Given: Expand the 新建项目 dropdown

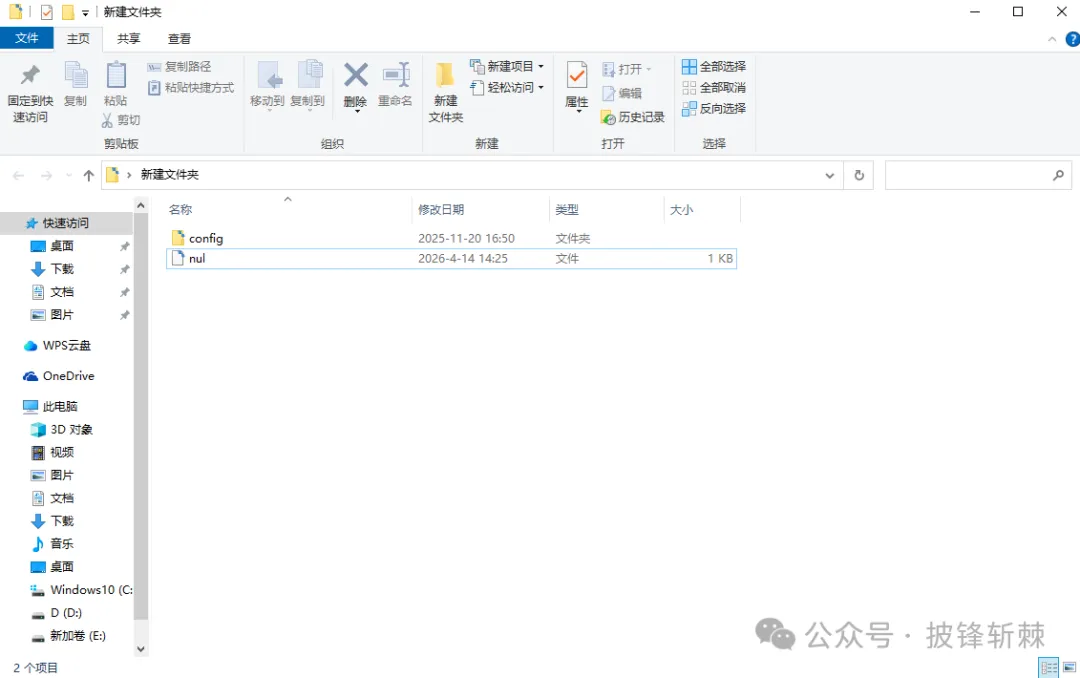Looking at the screenshot, I should [x=541, y=67].
